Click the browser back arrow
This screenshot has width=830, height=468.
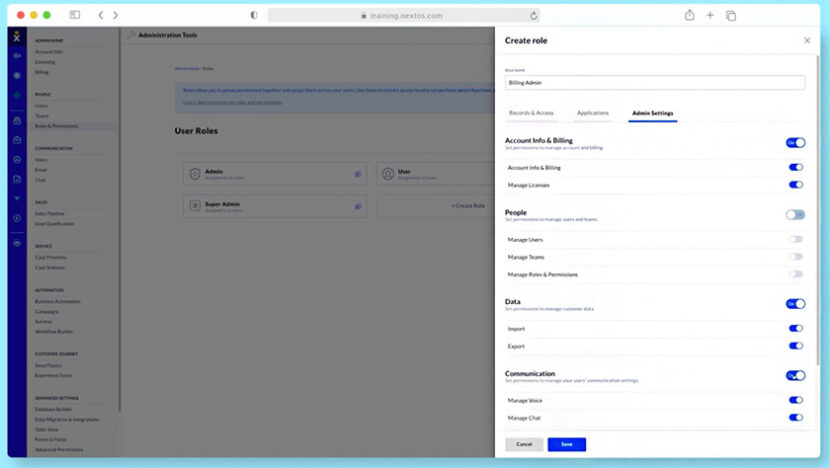[x=101, y=15]
